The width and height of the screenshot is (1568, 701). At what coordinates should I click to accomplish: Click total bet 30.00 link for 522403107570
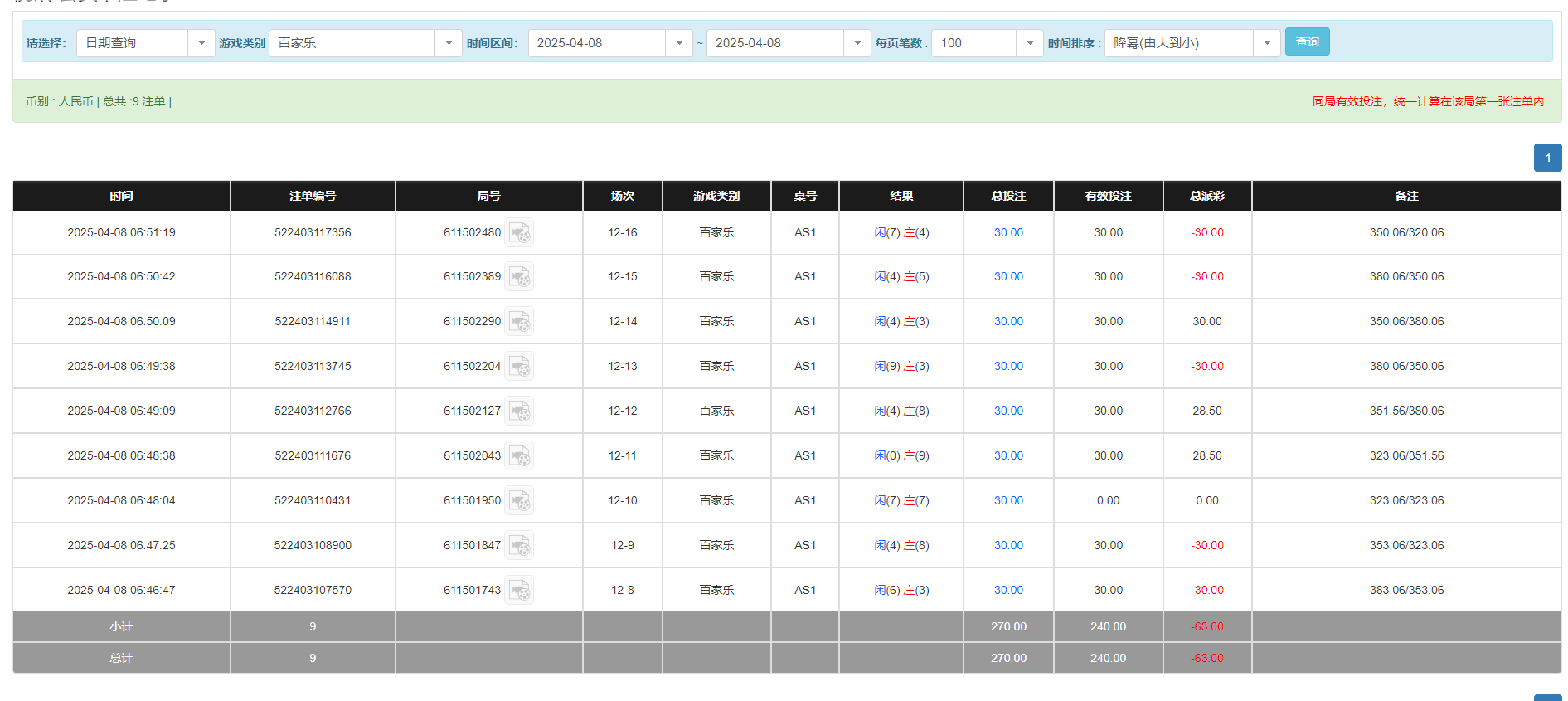point(1008,591)
